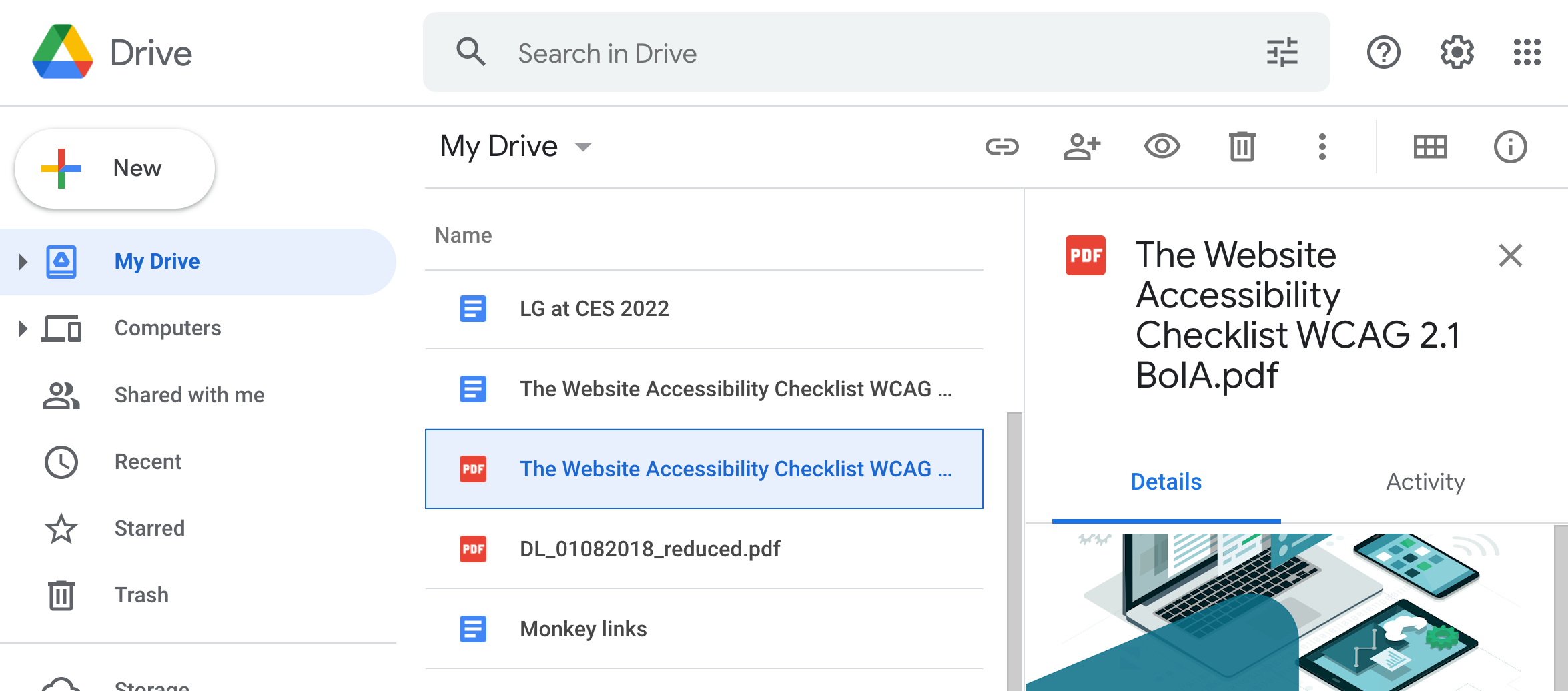Open Recent files
The width and height of the screenshot is (1568, 691).
point(198,462)
